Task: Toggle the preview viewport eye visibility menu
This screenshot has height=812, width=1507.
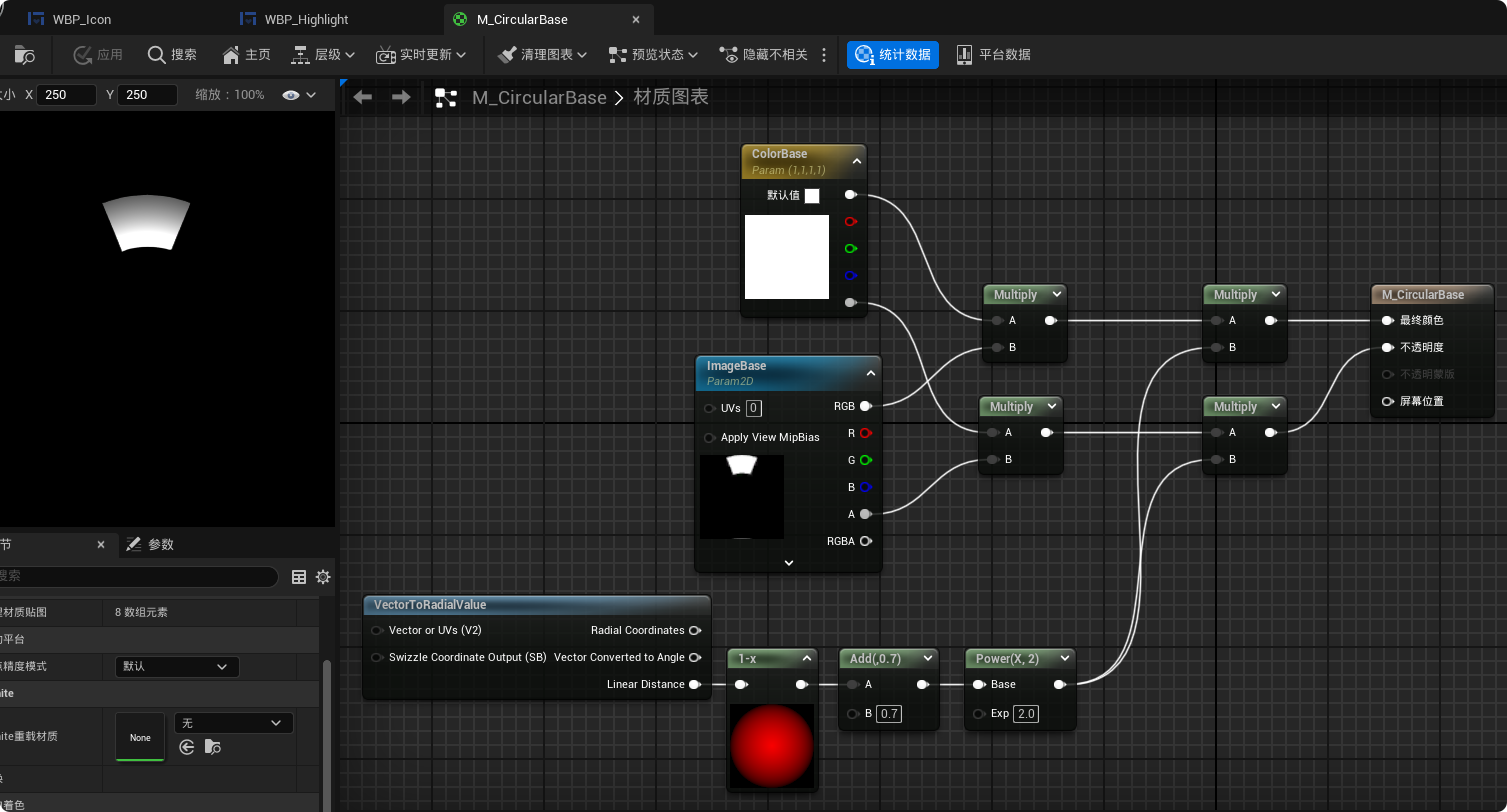Action: tap(299, 95)
